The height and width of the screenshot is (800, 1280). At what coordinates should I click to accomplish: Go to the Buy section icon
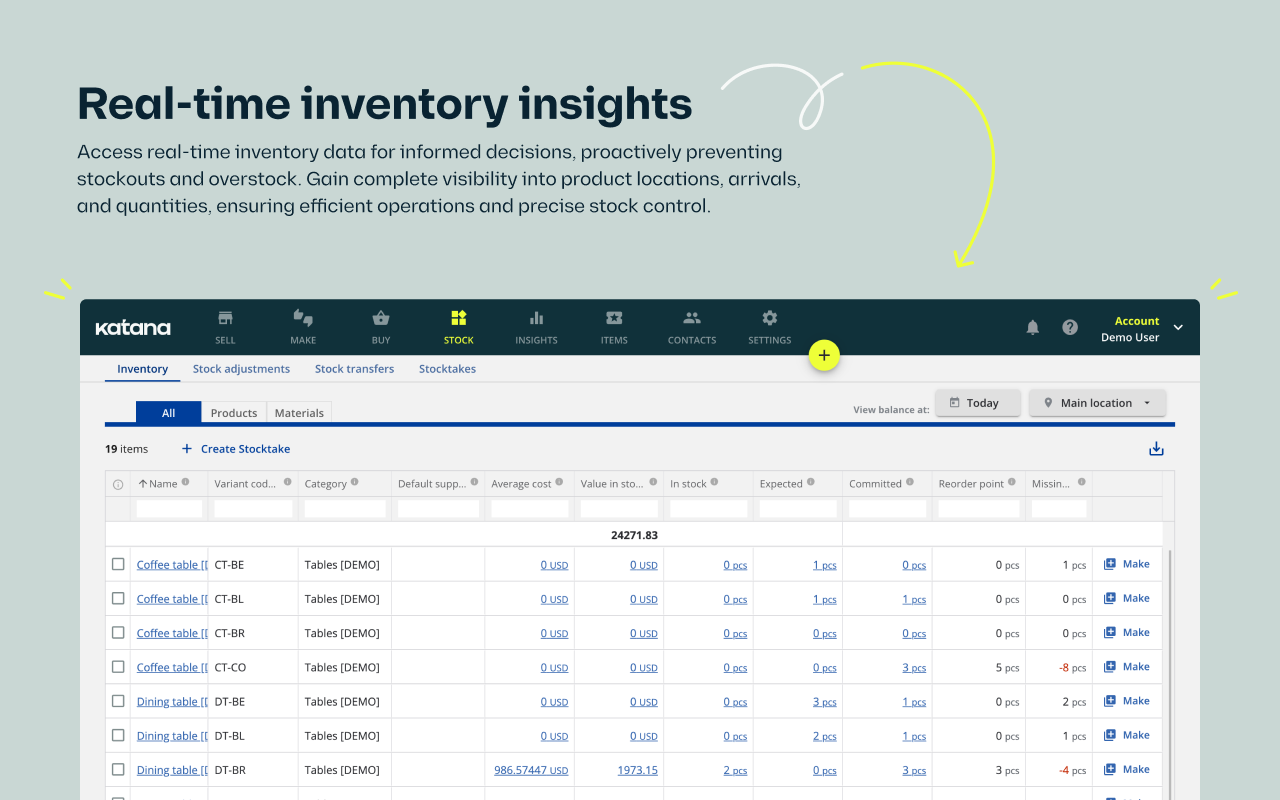(381, 319)
